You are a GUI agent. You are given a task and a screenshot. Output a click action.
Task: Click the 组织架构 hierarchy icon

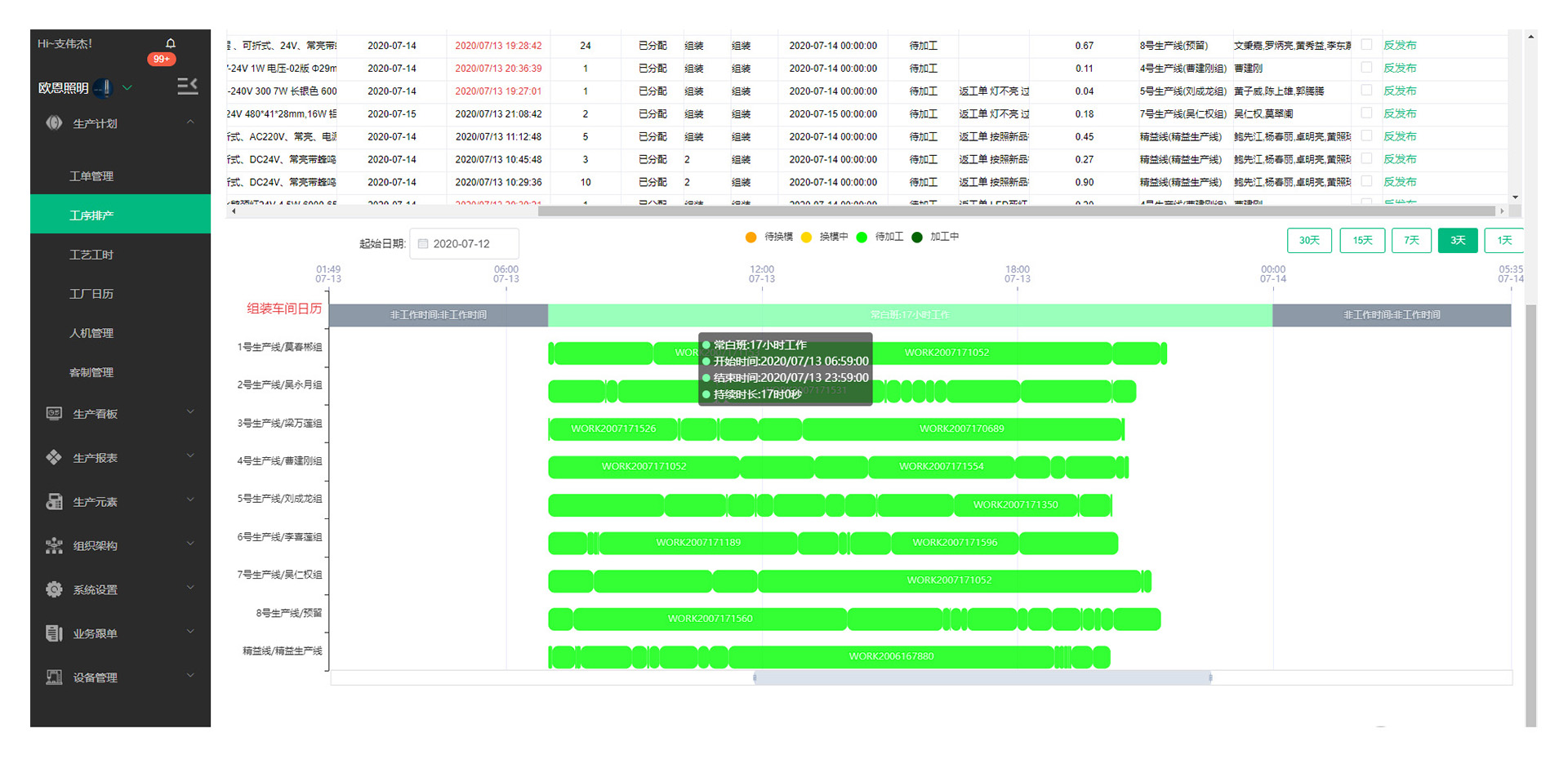click(54, 546)
